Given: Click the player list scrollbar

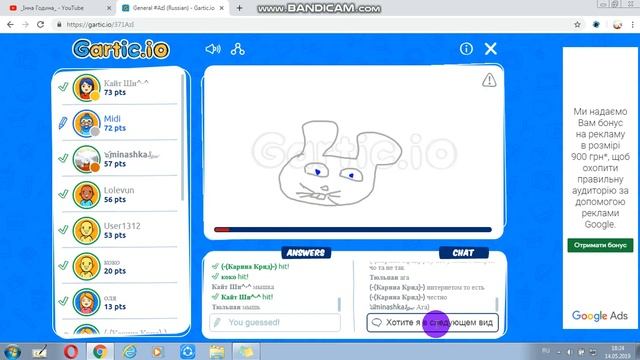Looking at the screenshot, I should tap(182, 137).
